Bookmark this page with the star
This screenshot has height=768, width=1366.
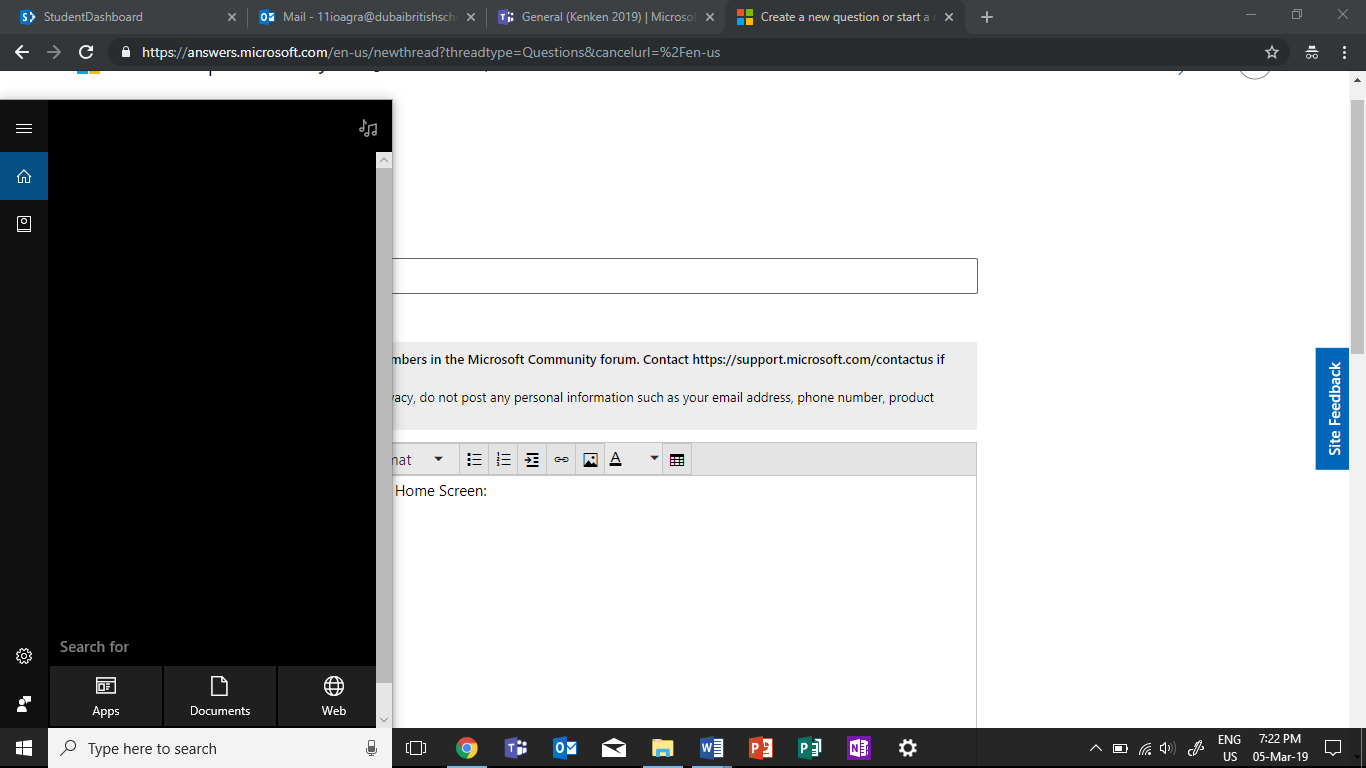[1272, 52]
